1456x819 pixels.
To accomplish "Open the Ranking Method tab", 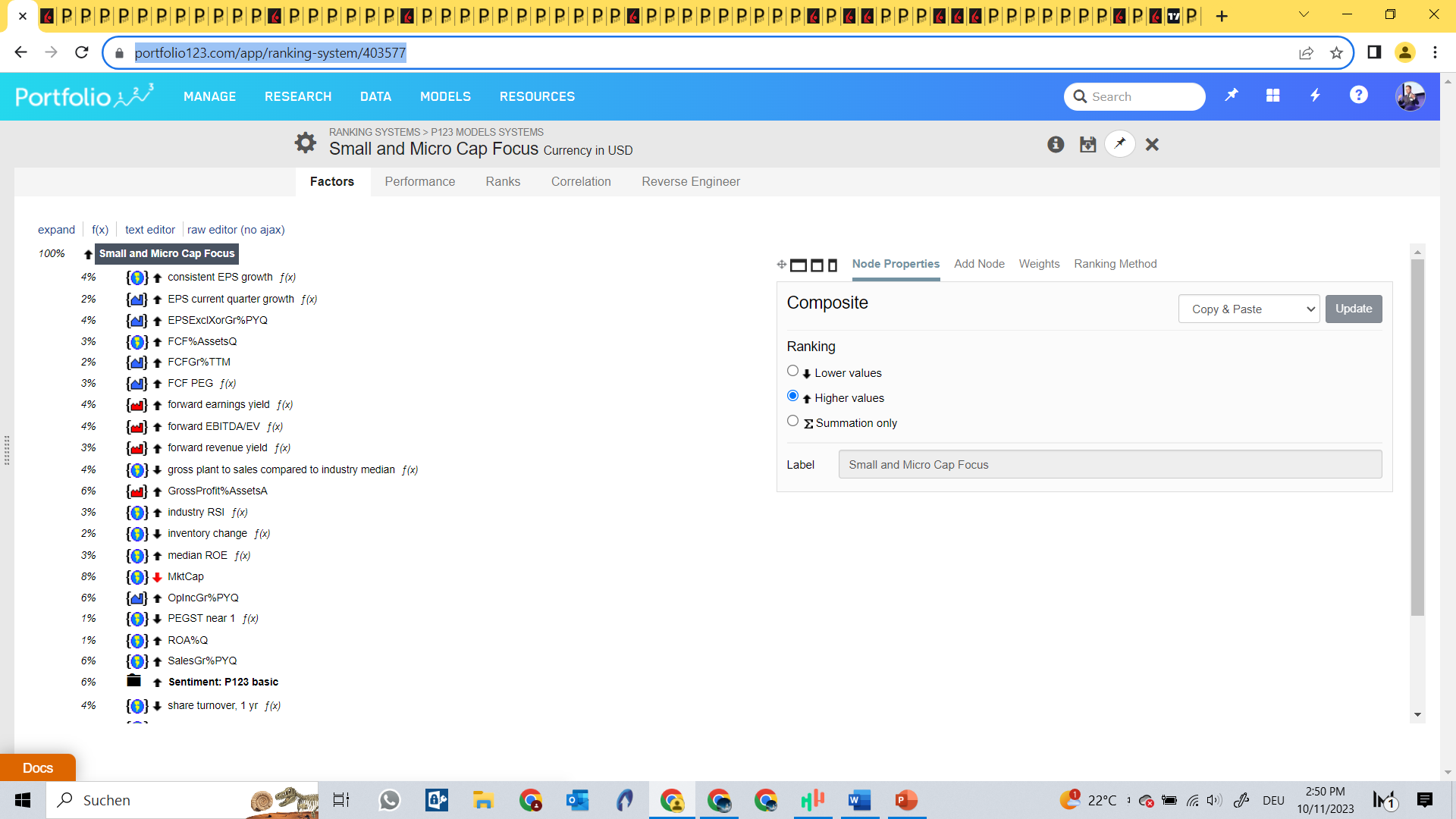I will [x=1115, y=264].
